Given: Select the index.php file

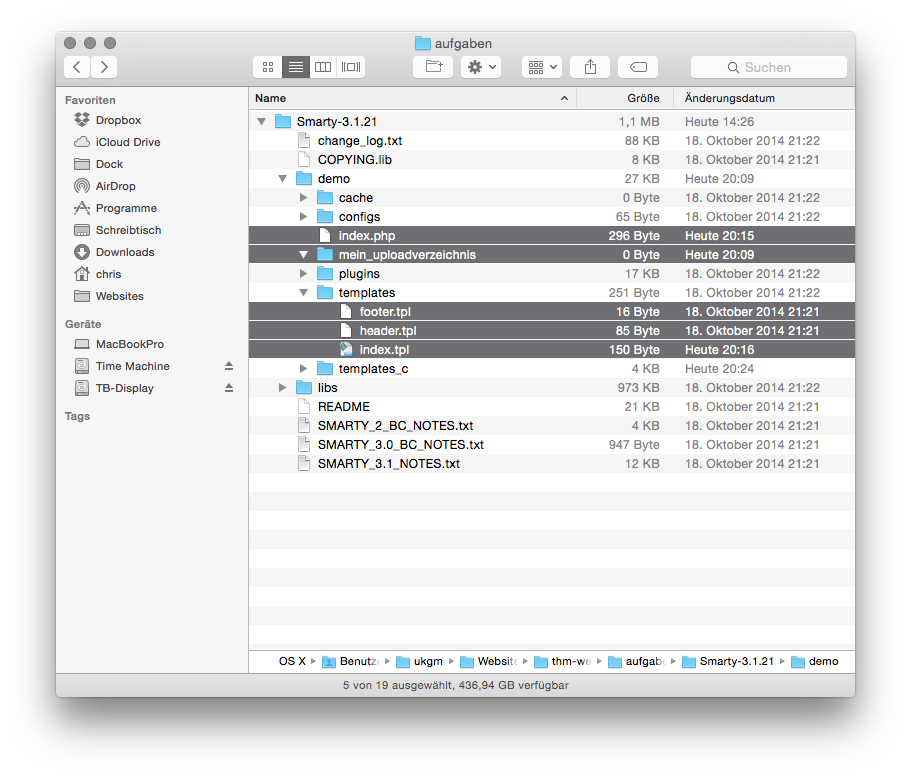Looking at the screenshot, I should tap(552, 235).
